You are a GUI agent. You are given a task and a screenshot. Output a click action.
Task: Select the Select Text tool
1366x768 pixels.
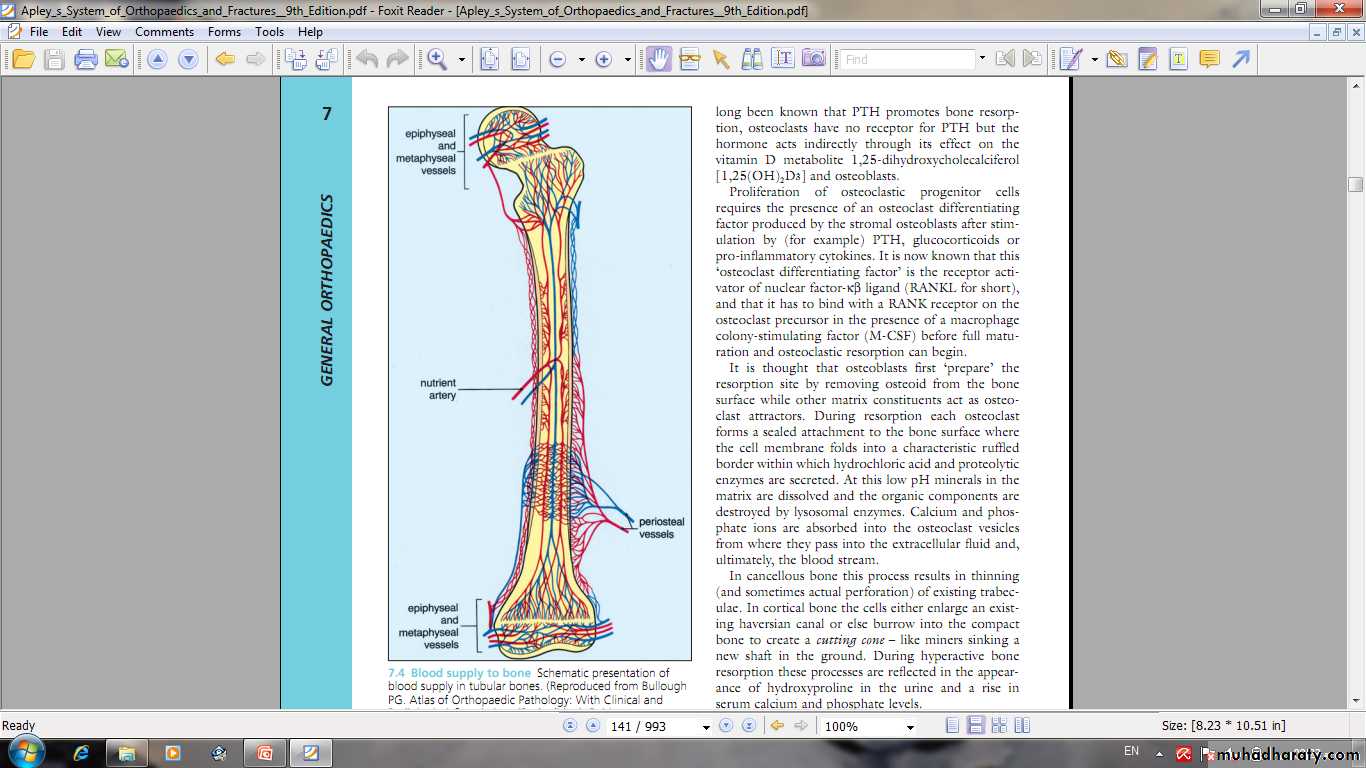click(x=782, y=60)
